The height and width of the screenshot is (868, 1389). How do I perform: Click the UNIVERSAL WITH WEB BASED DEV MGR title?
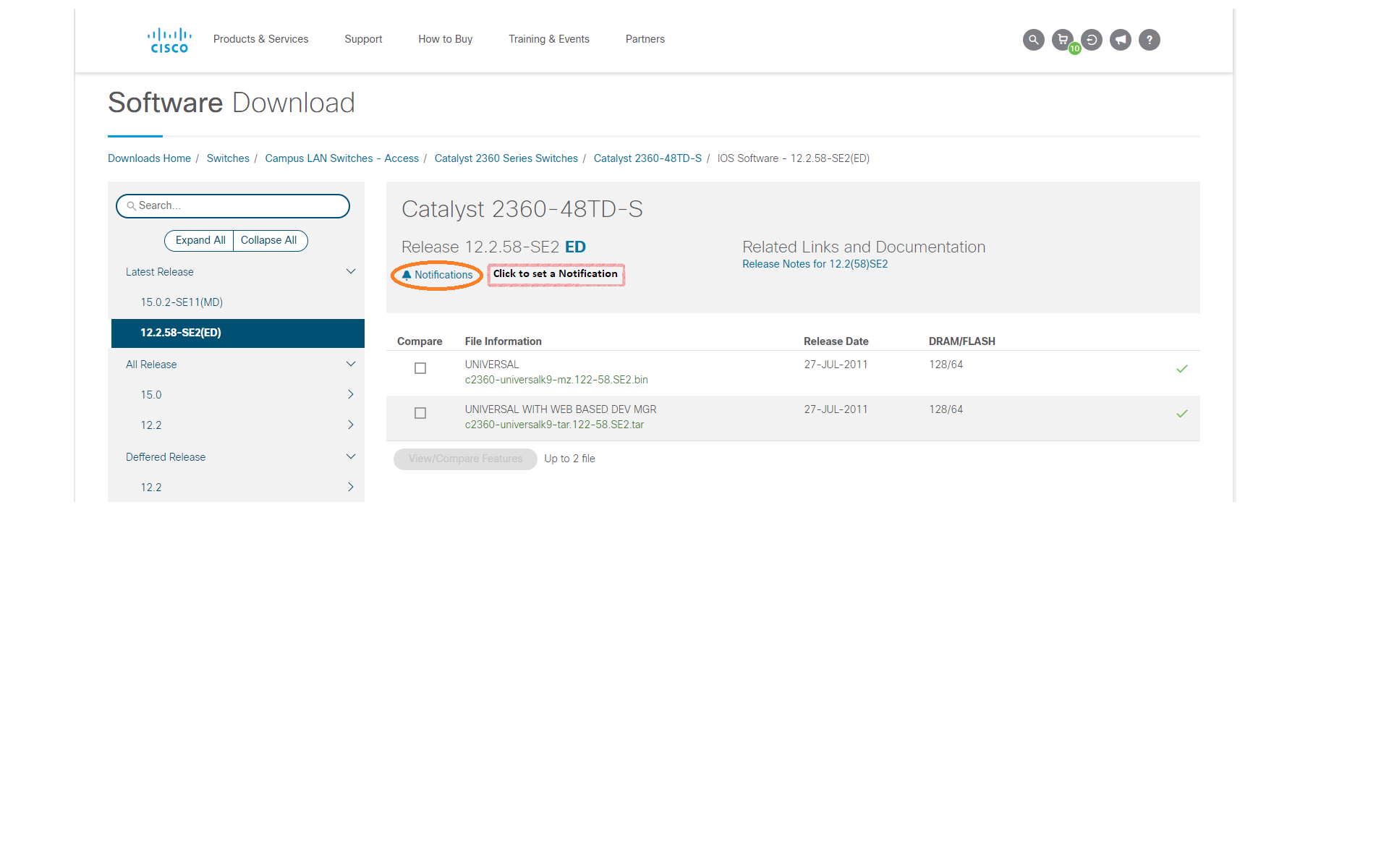561,409
